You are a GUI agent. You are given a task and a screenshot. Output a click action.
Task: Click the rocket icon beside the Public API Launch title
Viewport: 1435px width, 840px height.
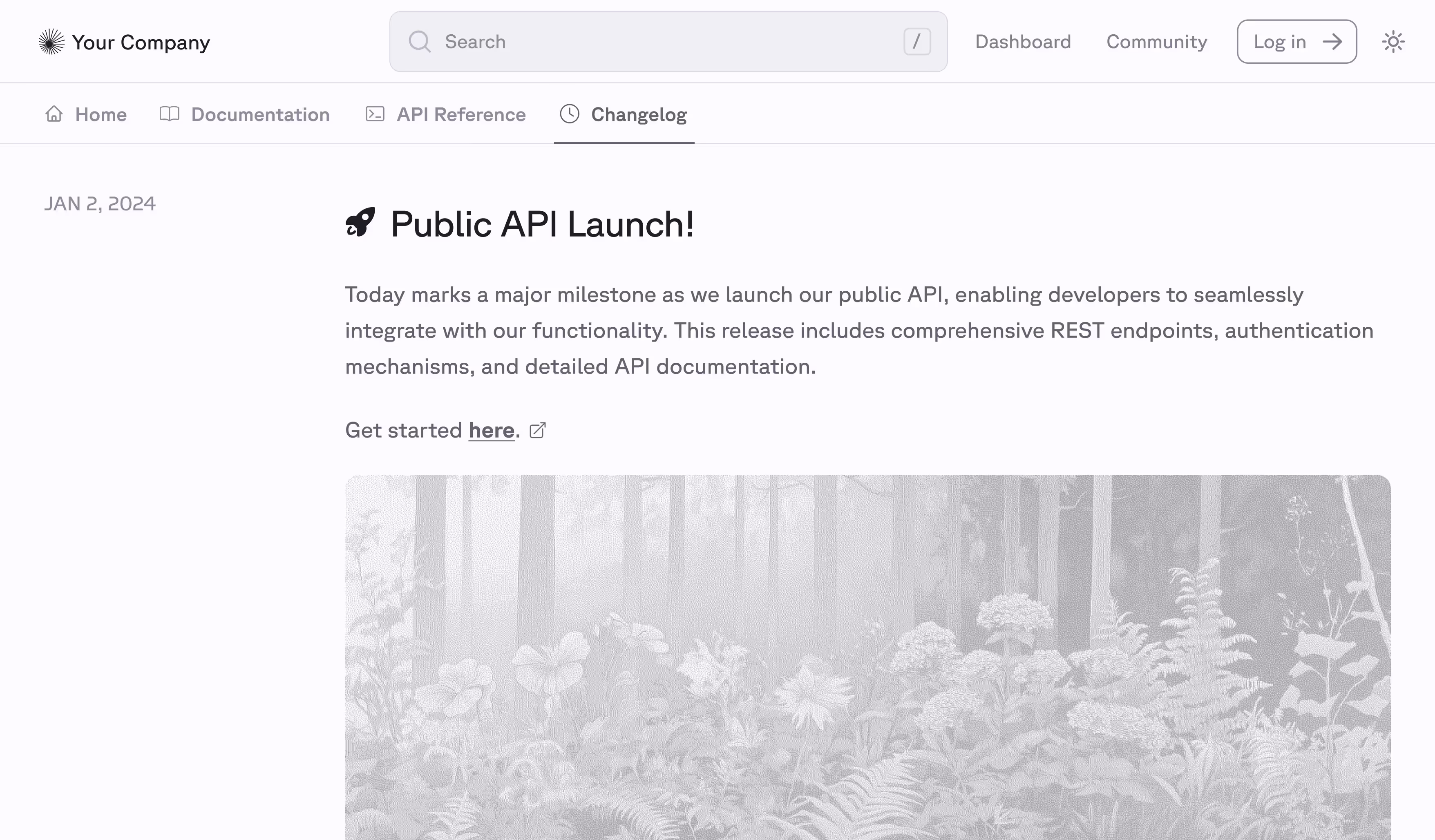point(360,222)
